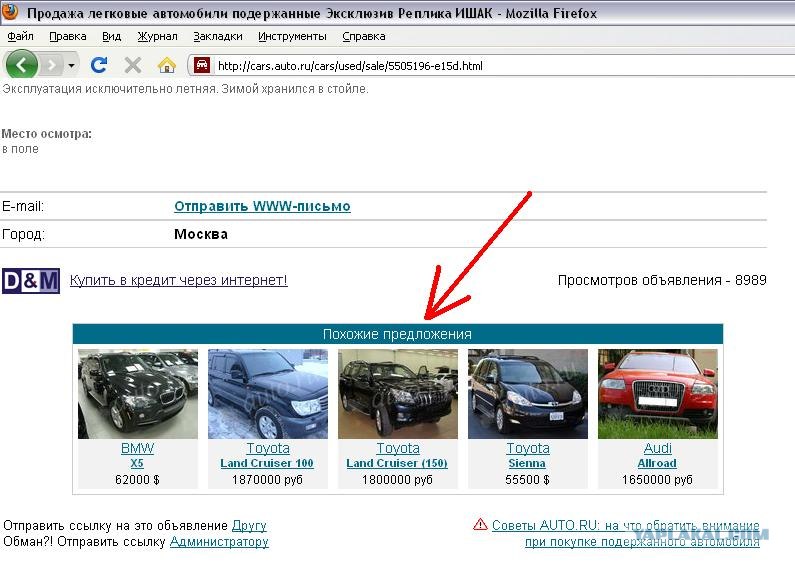This screenshot has width=795, height=564.
Task: Click the green Back navigation button
Action: (21, 65)
